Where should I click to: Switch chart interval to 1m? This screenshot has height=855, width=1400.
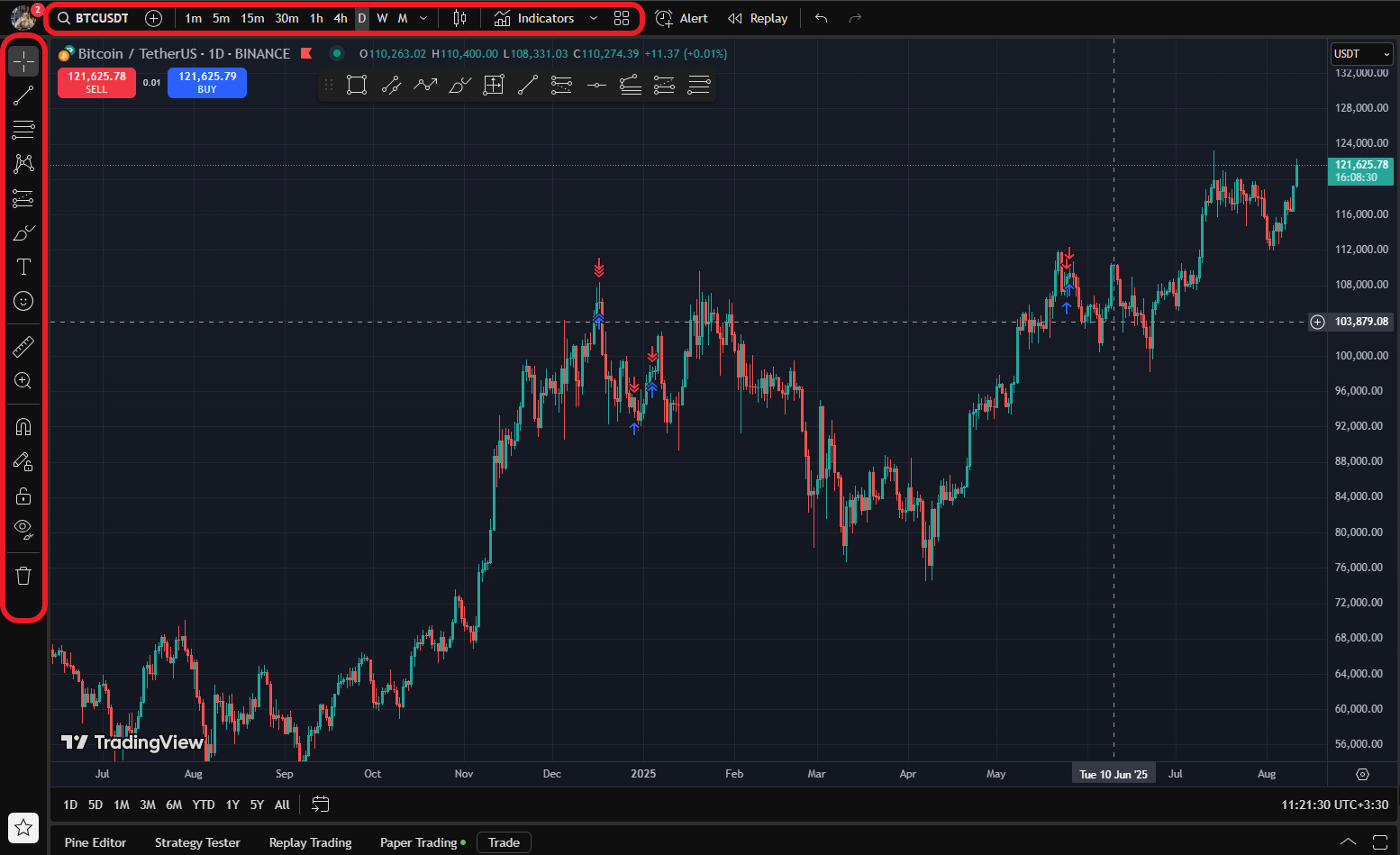pos(193,18)
